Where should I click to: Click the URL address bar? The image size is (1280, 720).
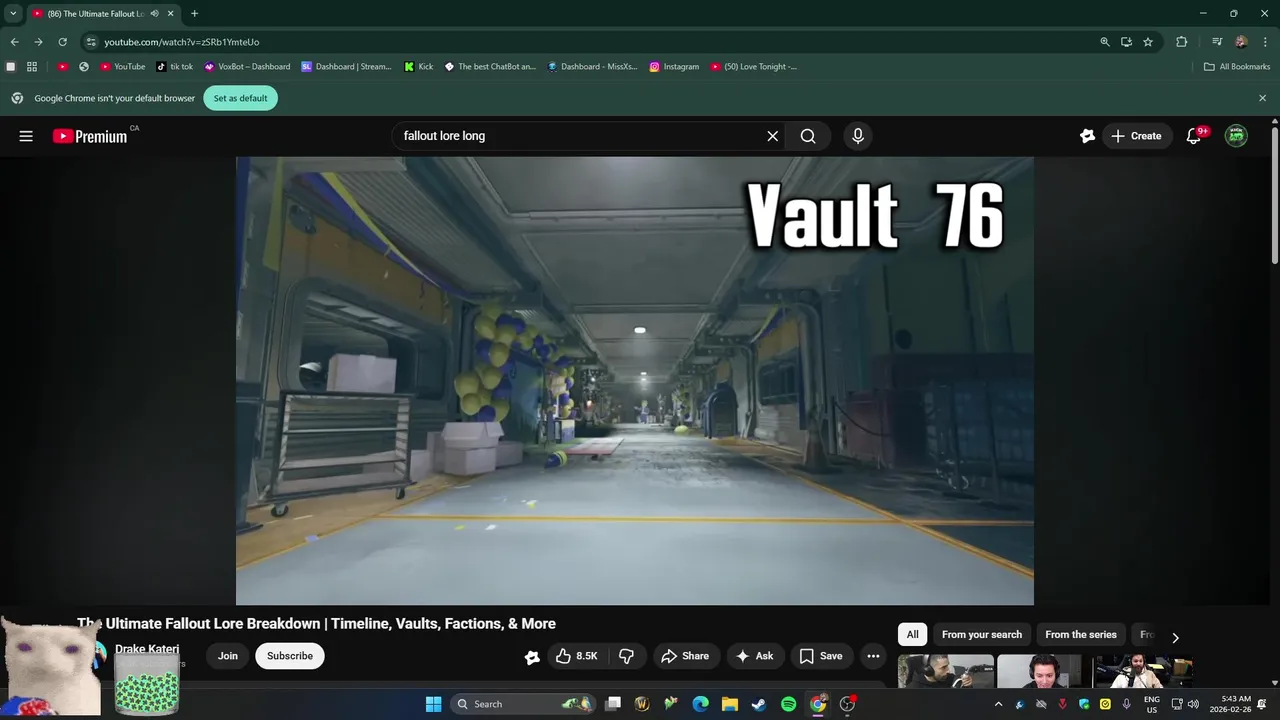click(x=590, y=42)
